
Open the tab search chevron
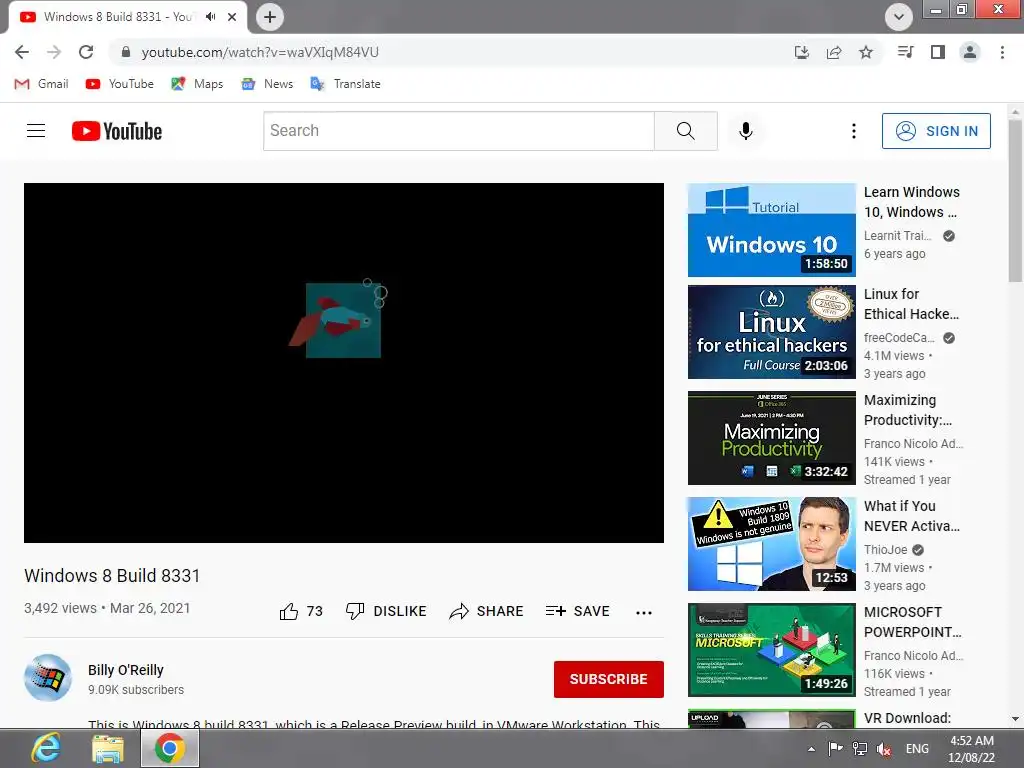(899, 17)
